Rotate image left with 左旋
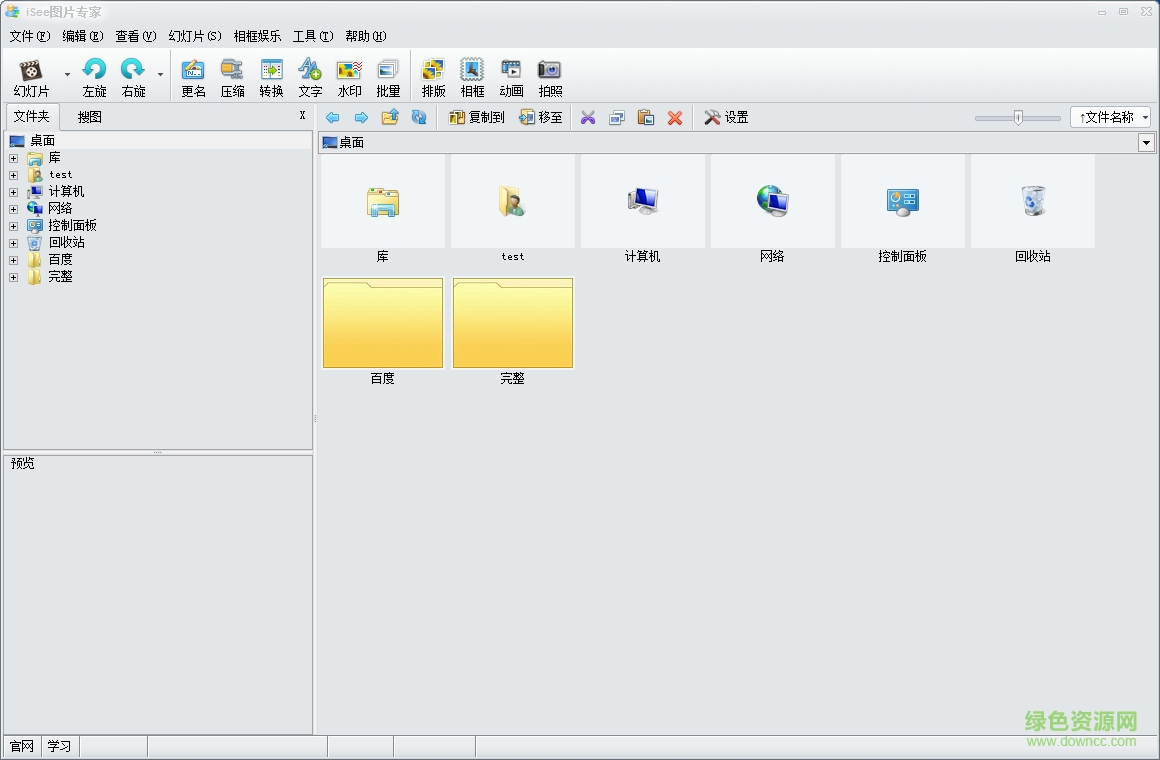Screen dimensions: 1160x760 [x=94, y=75]
